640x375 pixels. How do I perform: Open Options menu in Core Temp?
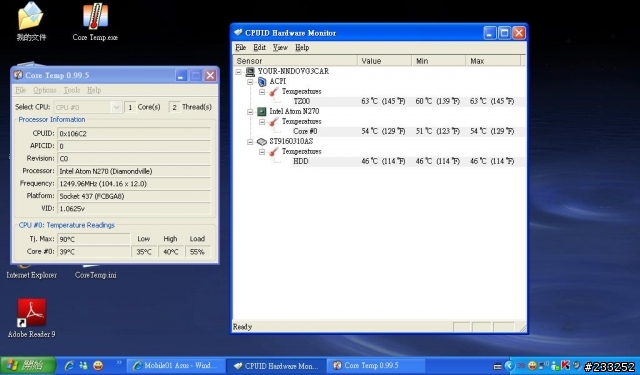click(45, 90)
